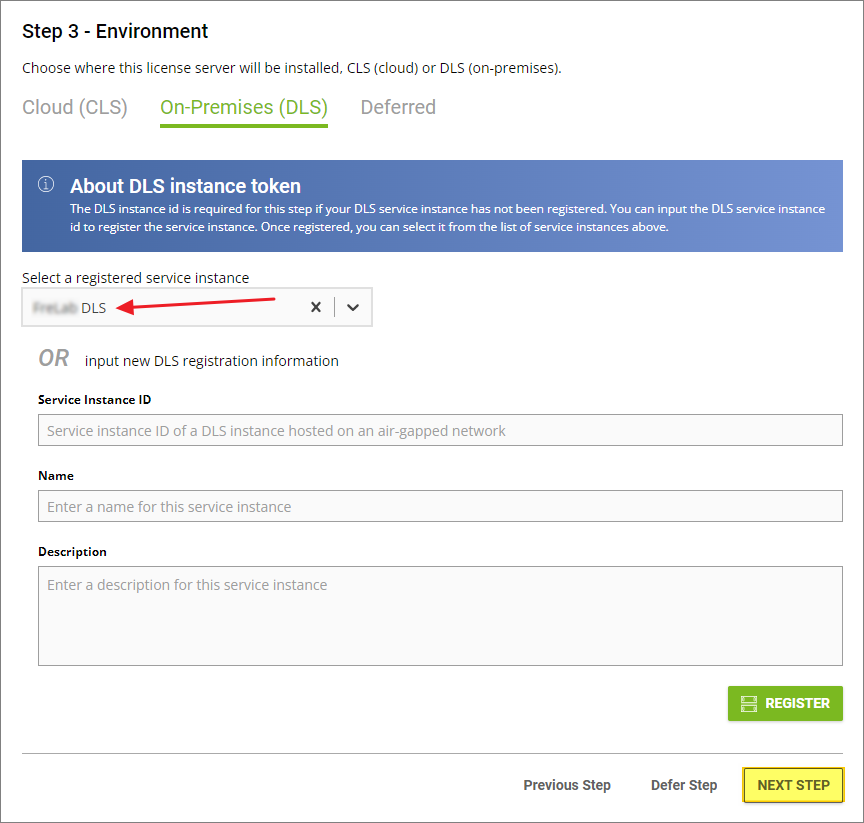
Task: Click the Service Instance ID label
Action: coord(95,400)
